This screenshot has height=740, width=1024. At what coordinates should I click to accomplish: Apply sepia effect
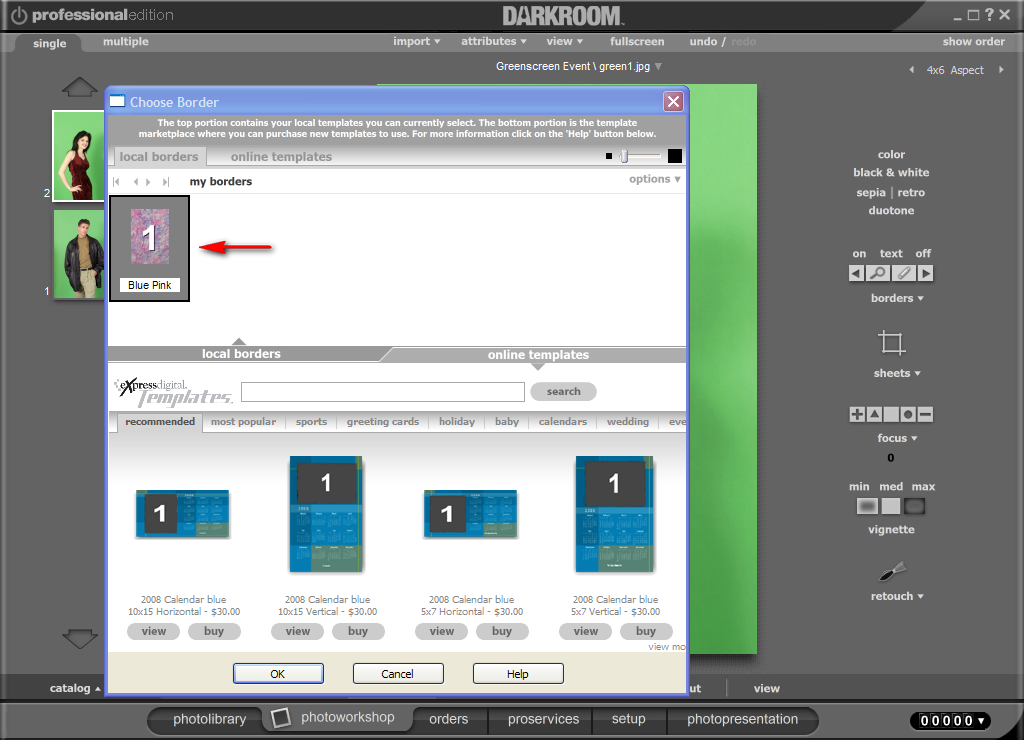coord(871,193)
